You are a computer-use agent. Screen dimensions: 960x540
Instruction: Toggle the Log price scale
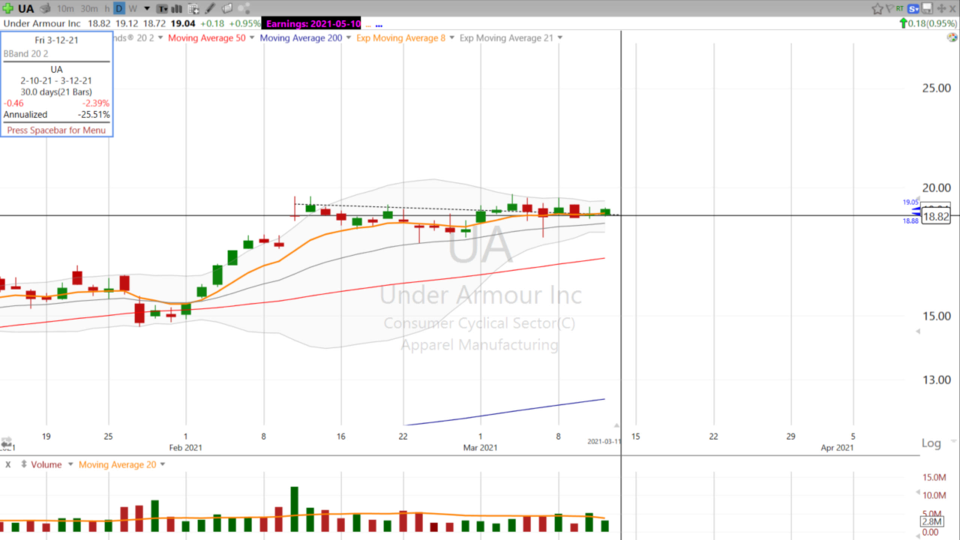(x=931, y=443)
